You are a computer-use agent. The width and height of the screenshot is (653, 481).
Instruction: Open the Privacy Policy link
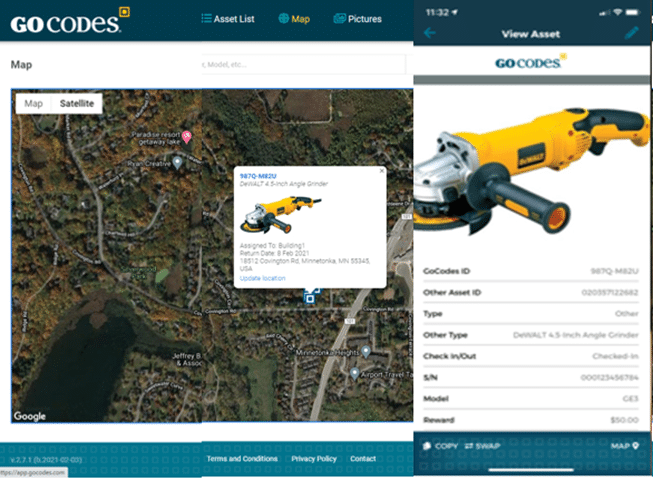314,459
